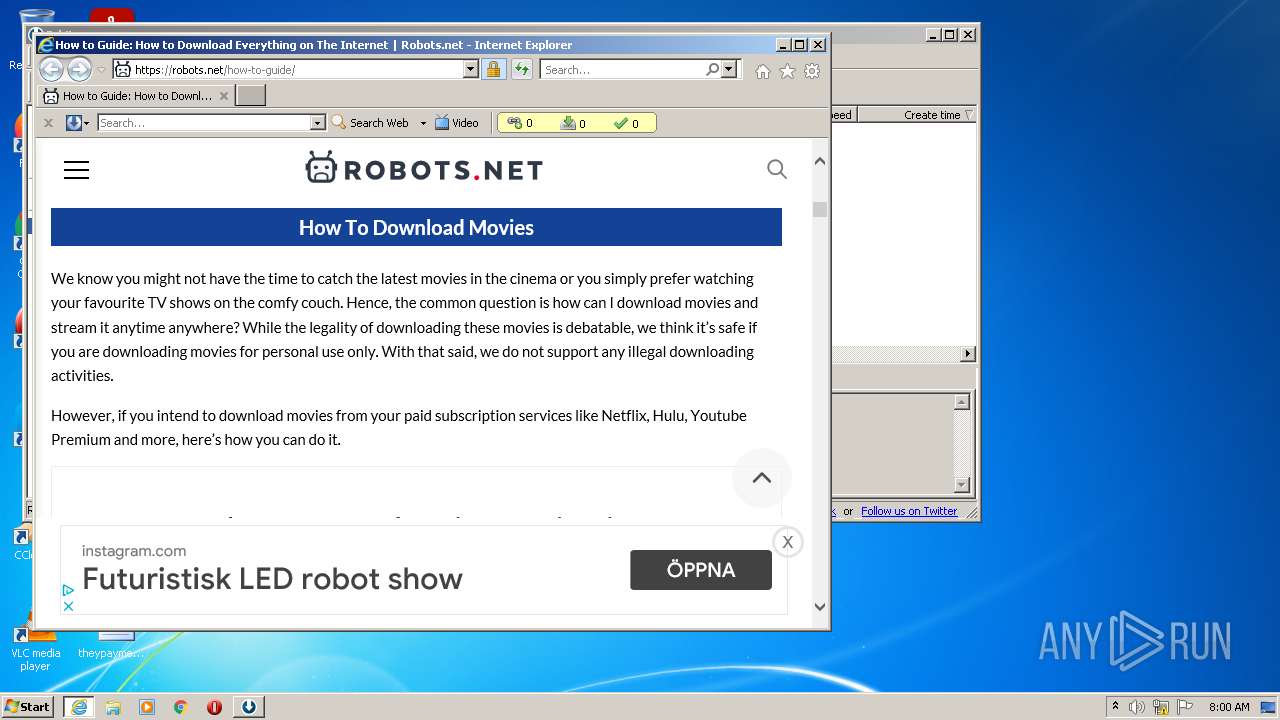Click the magnifier in IE search box
Image resolution: width=1280 pixels, height=720 pixels.
[712, 69]
